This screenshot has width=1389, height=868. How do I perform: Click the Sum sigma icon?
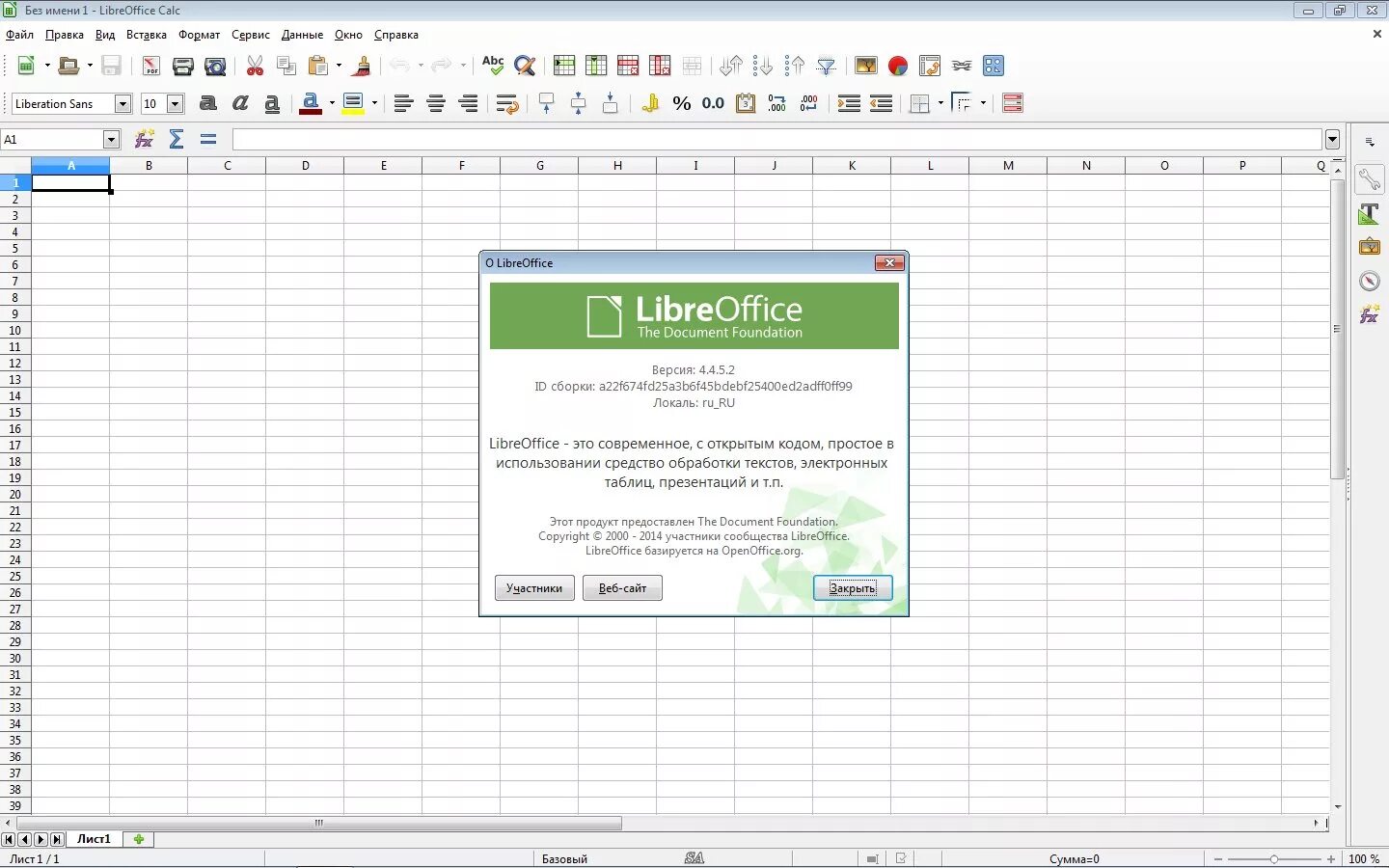(177, 139)
